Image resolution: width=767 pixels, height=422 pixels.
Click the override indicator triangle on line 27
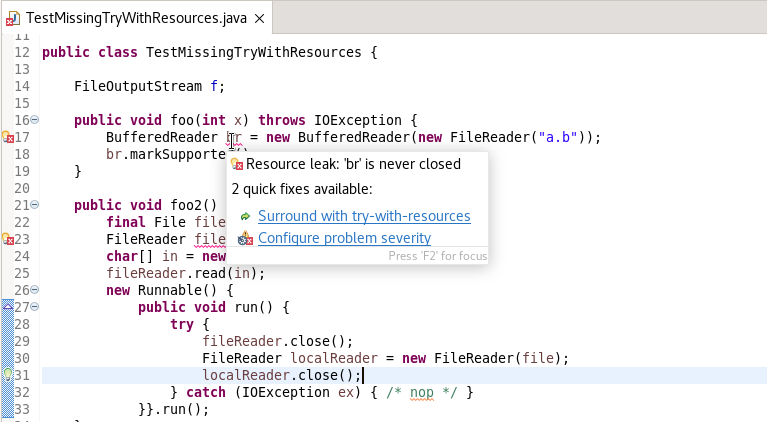coord(8,307)
